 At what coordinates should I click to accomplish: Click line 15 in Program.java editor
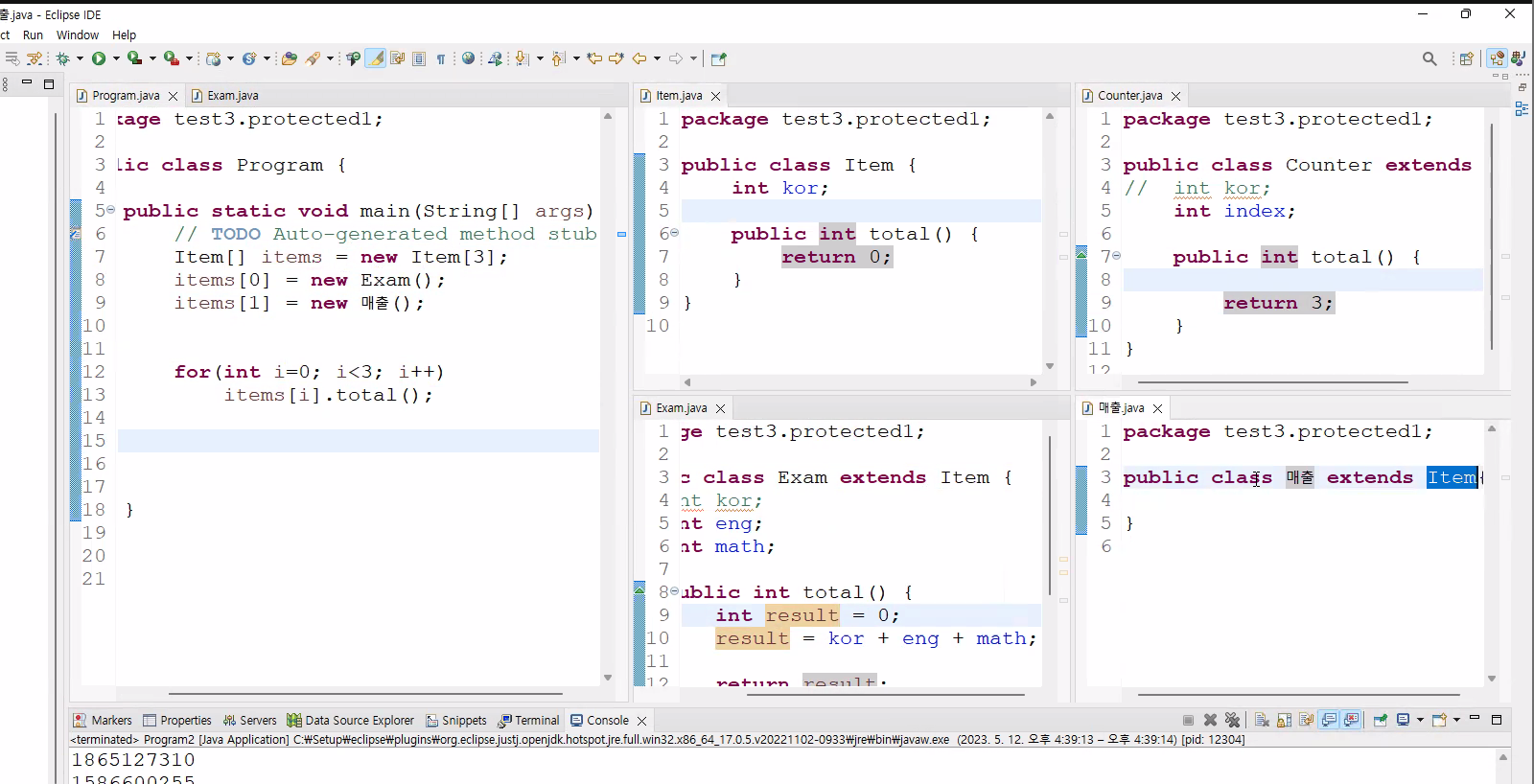(x=359, y=441)
